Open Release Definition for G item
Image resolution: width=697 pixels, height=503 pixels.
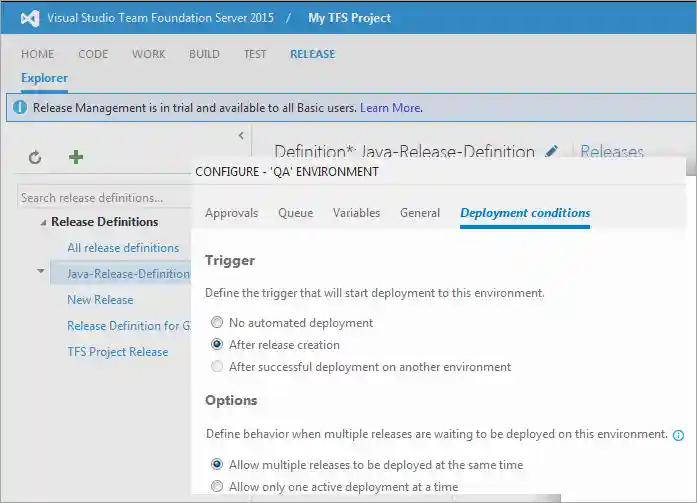coord(129,326)
